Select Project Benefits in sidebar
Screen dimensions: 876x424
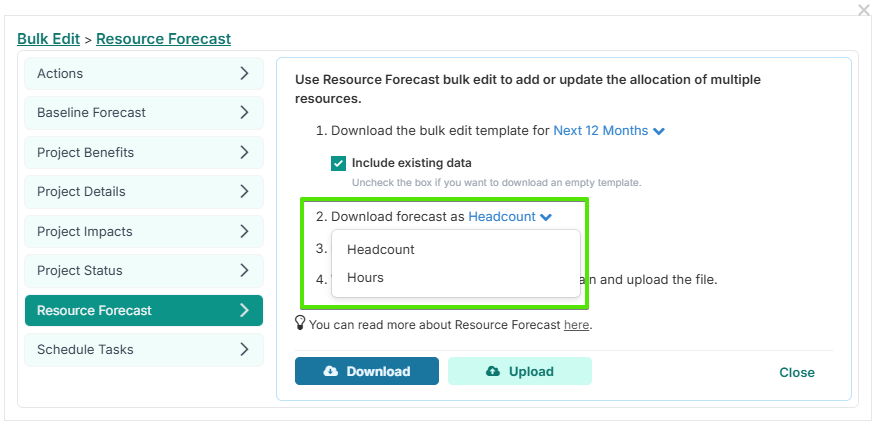[x=143, y=152]
